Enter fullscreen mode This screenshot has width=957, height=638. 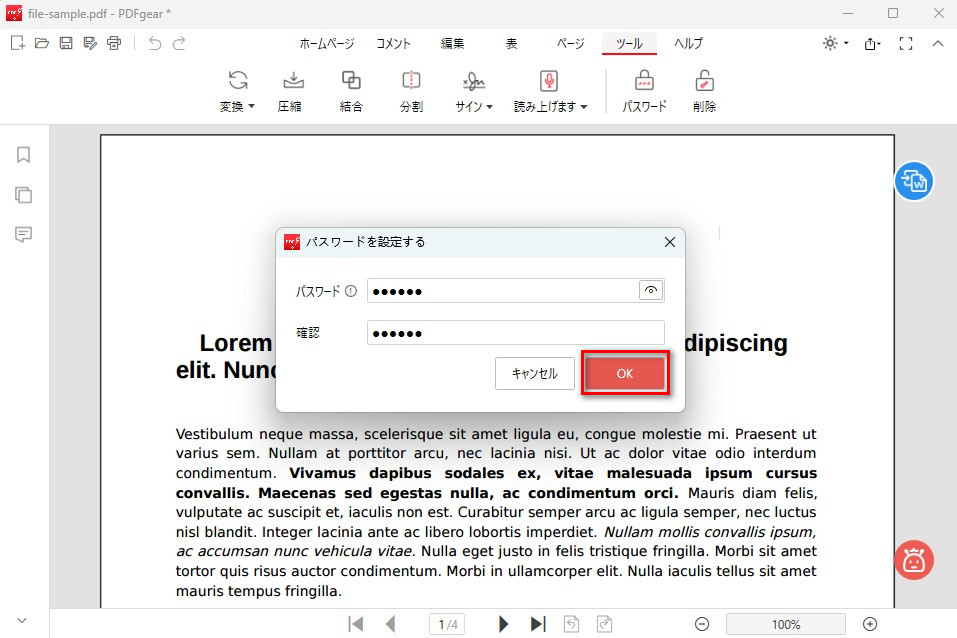pyautogui.click(x=906, y=43)
